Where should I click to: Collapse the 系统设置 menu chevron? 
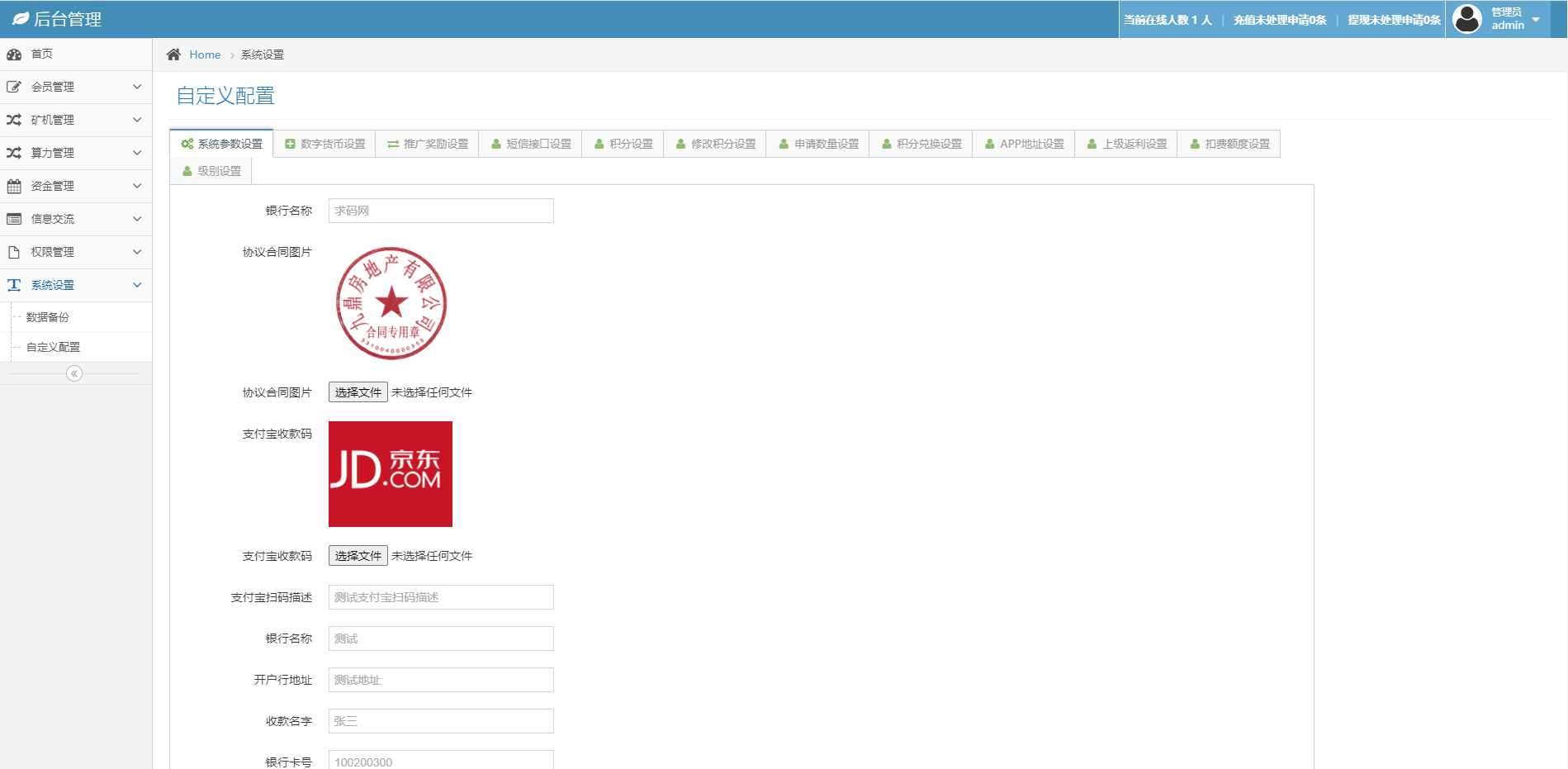coord(137,285)
